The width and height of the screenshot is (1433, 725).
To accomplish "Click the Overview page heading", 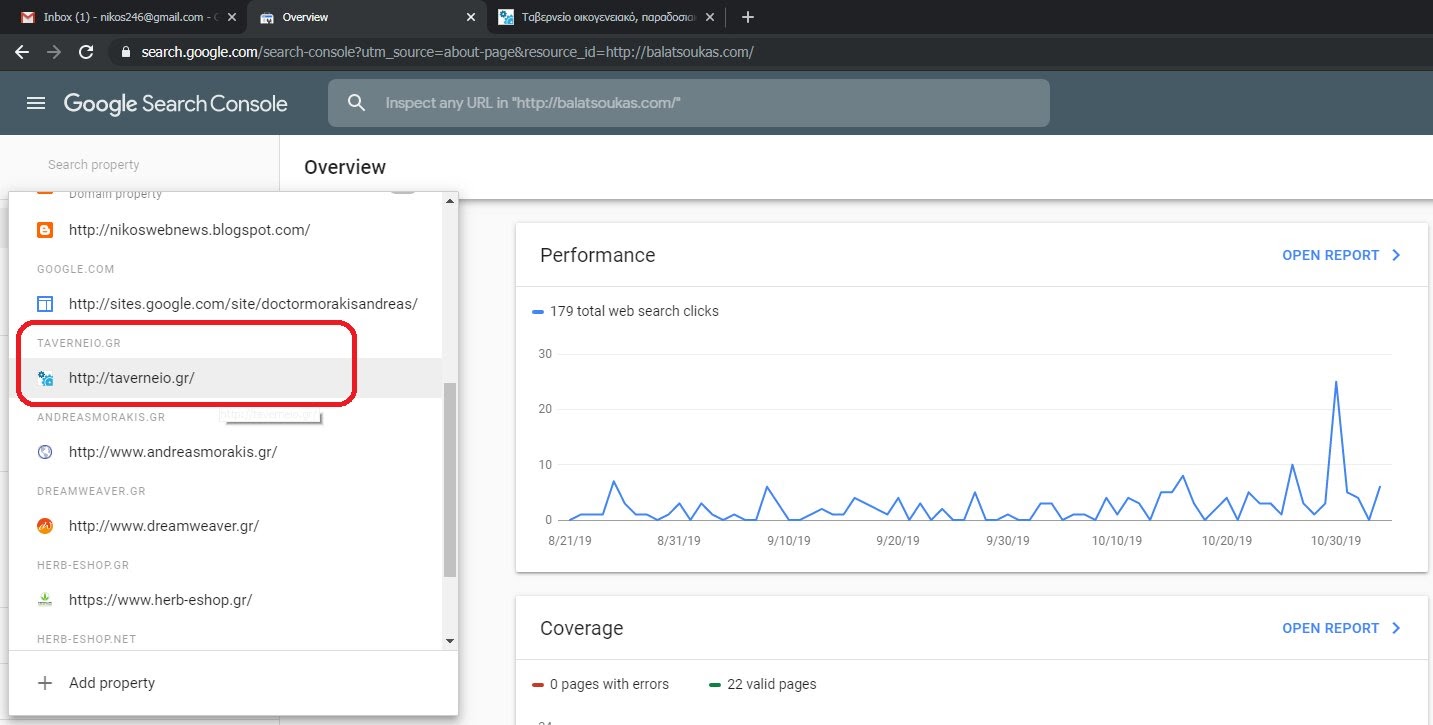I will (345, 167).
